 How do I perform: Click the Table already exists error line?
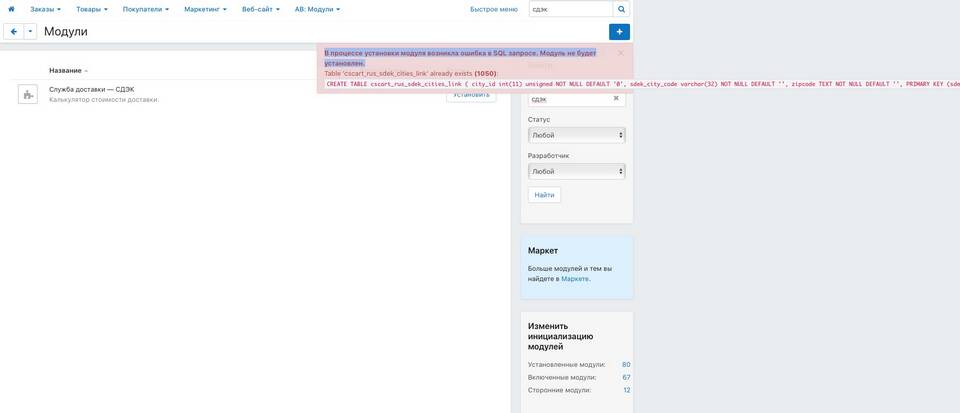[x=410, y=73]
